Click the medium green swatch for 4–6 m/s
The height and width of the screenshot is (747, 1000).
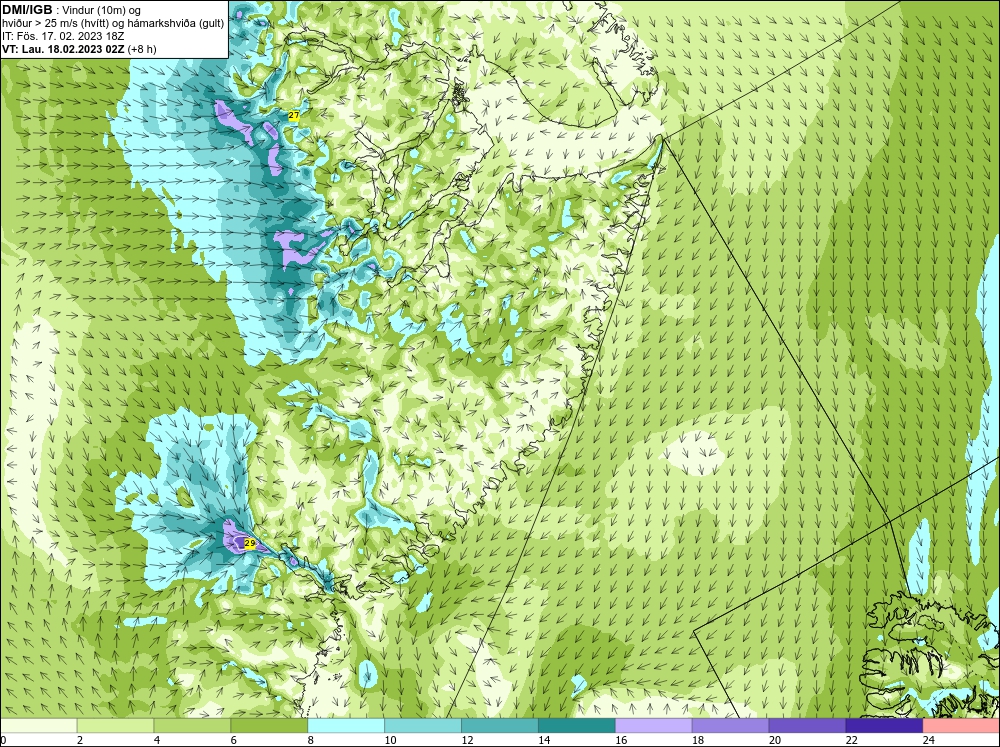point(192,725)
